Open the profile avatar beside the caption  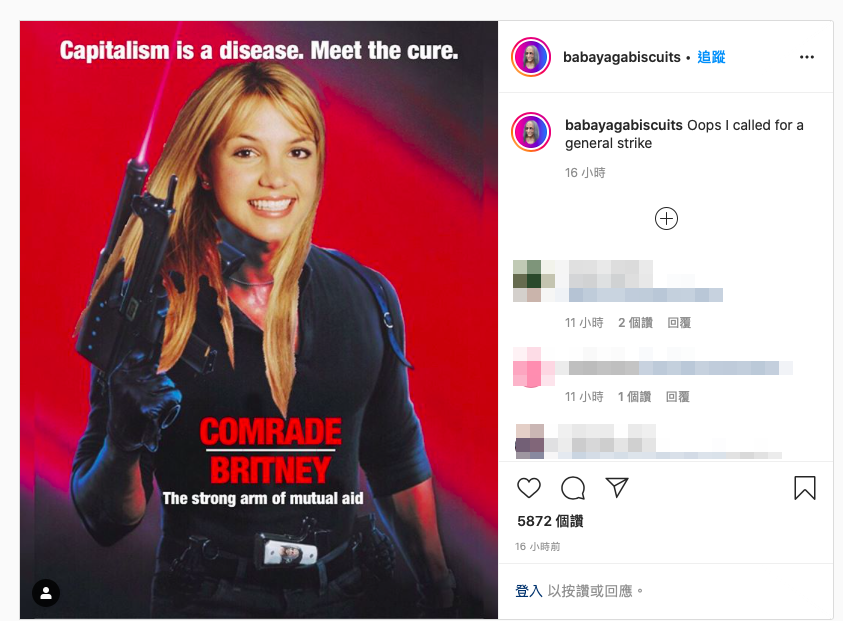click(531, 132)
